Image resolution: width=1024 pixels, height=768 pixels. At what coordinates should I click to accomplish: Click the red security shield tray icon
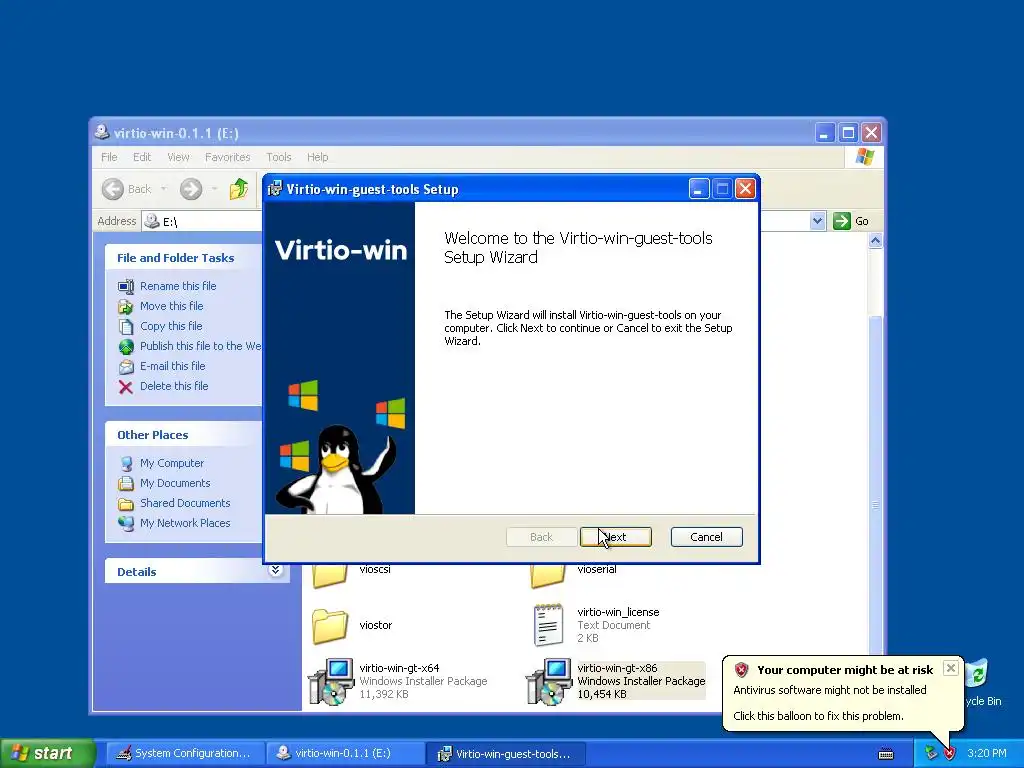point(949,754)
